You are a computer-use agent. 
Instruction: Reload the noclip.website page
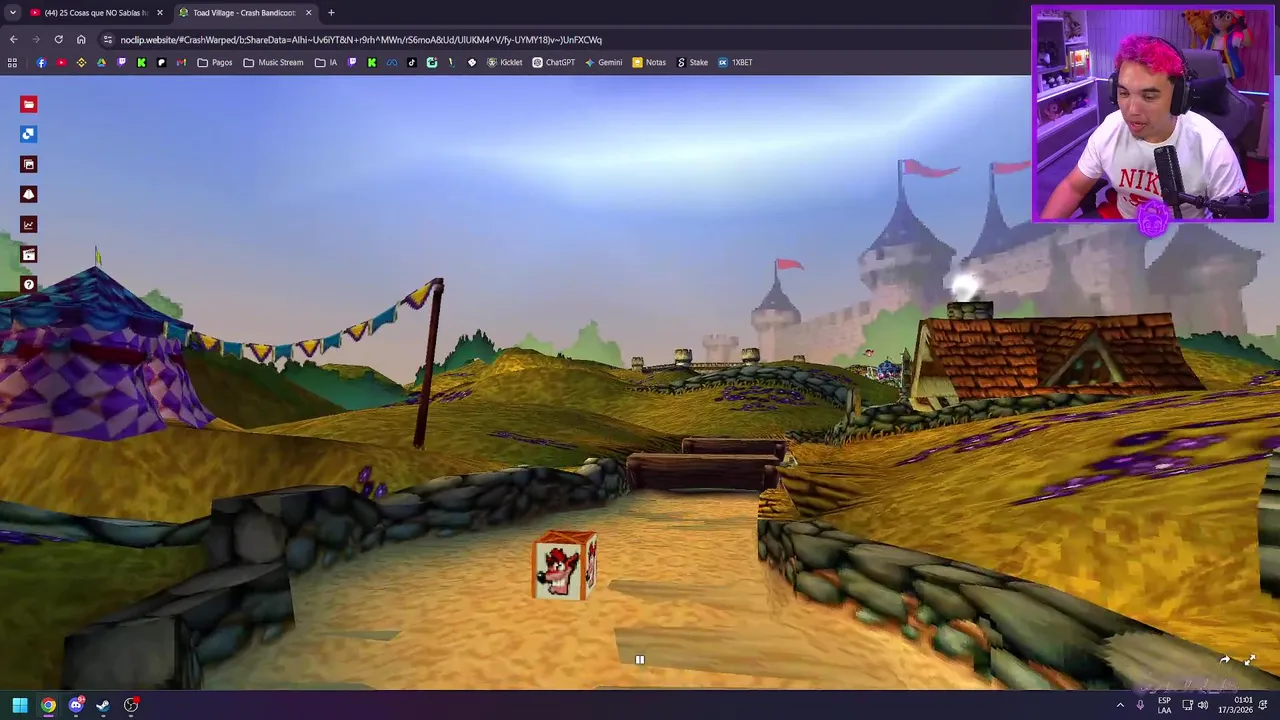point(58,40)
